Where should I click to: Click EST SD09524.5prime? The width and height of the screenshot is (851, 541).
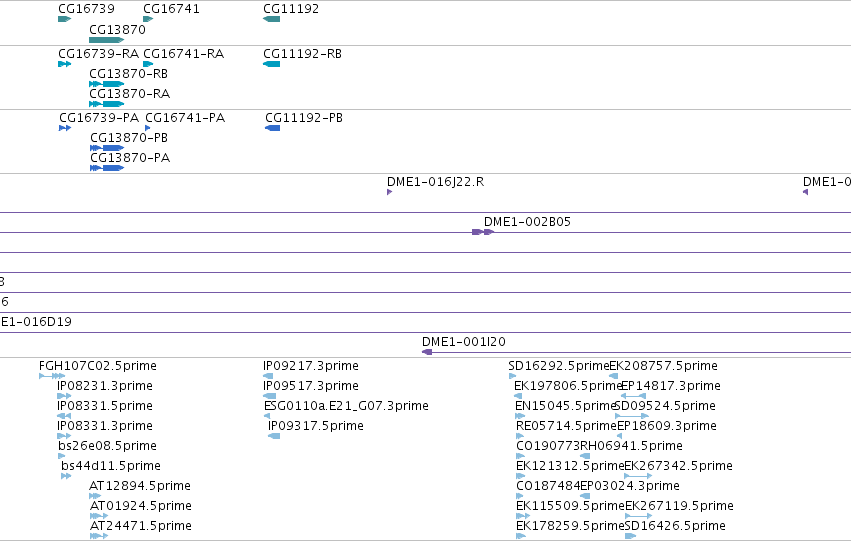(665, 406)
